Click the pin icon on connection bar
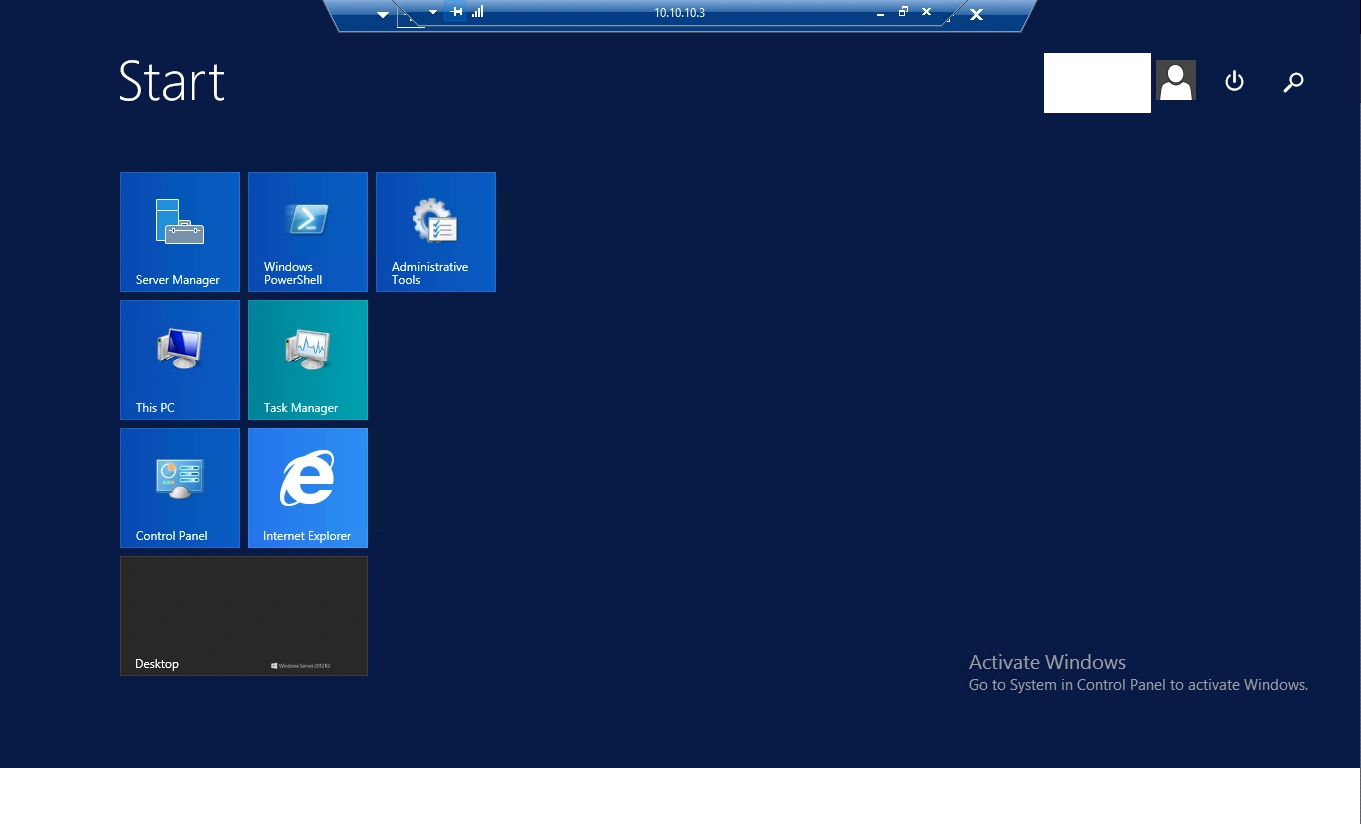The image size is (1361, 824). [x=457, y=12]
